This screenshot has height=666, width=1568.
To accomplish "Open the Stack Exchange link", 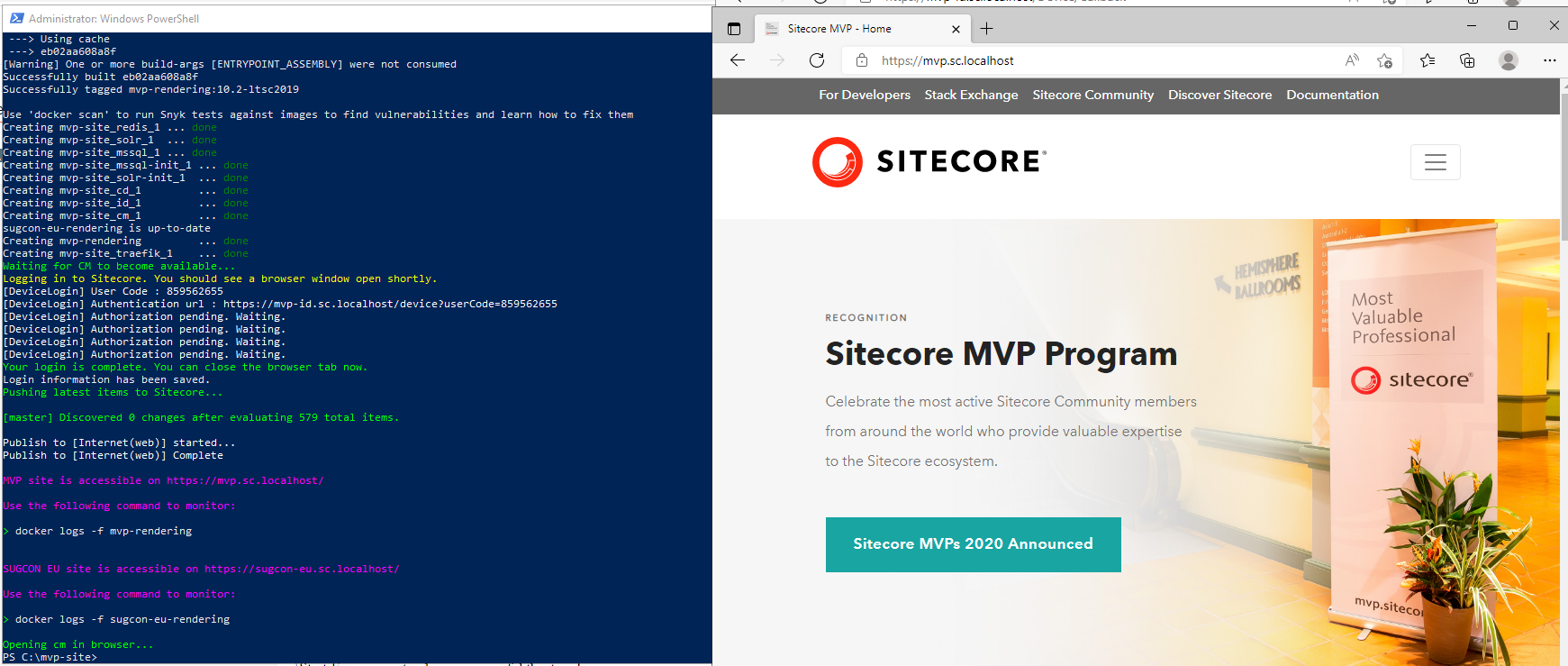I will pos(971,95).
